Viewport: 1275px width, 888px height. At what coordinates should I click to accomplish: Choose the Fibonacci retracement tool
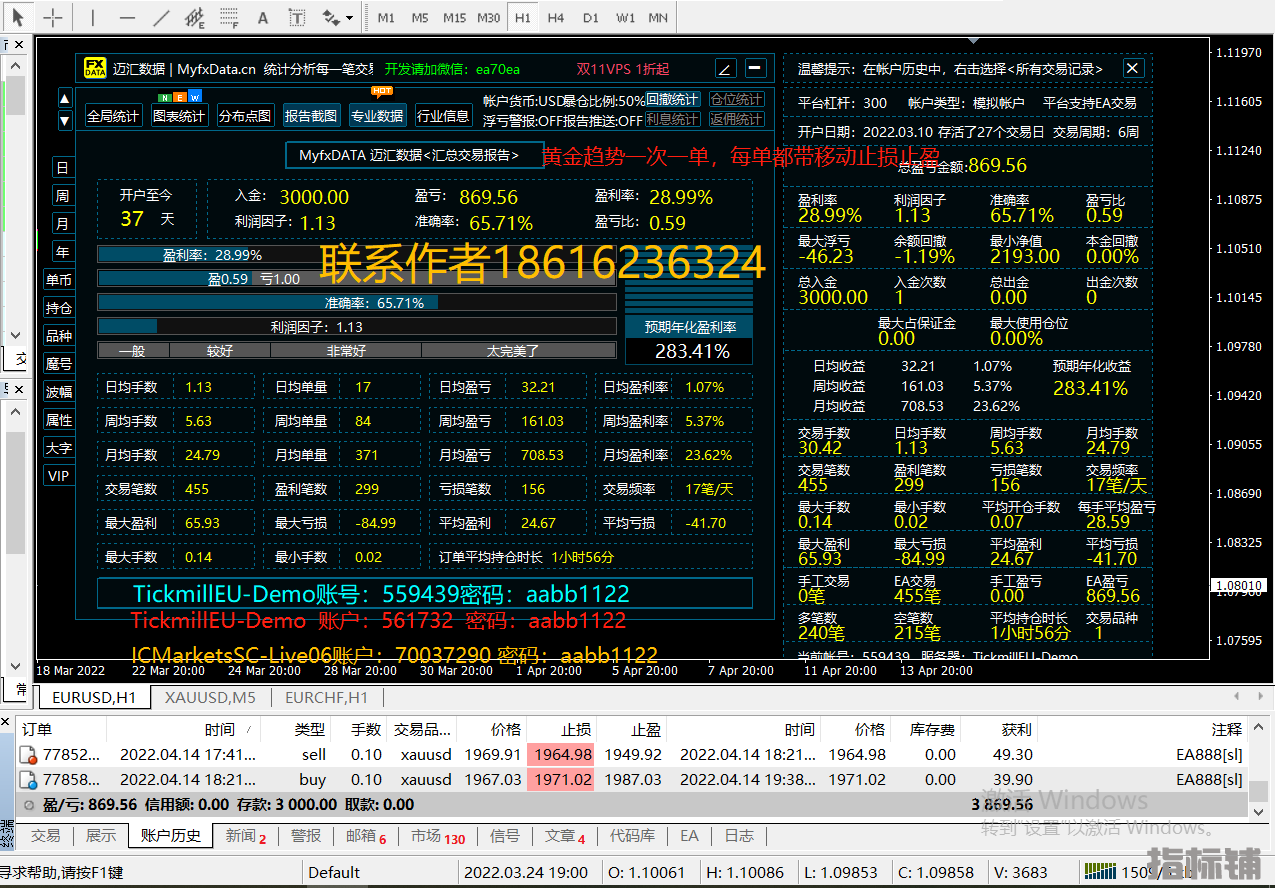coord(229,17)
